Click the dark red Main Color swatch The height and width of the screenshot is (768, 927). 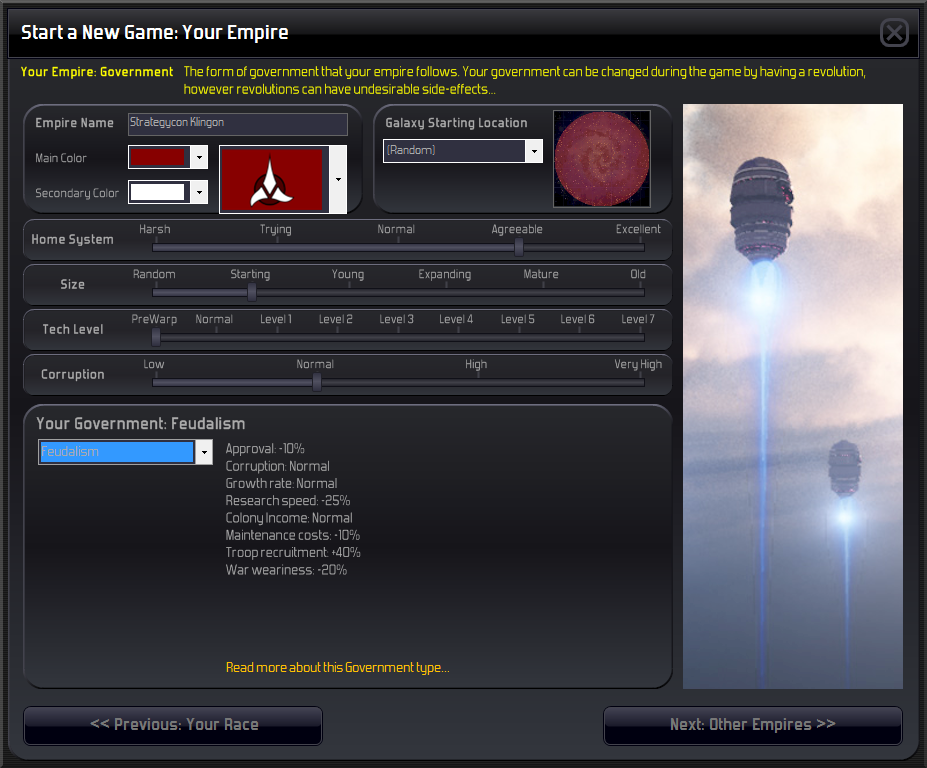tap(159, 157)
